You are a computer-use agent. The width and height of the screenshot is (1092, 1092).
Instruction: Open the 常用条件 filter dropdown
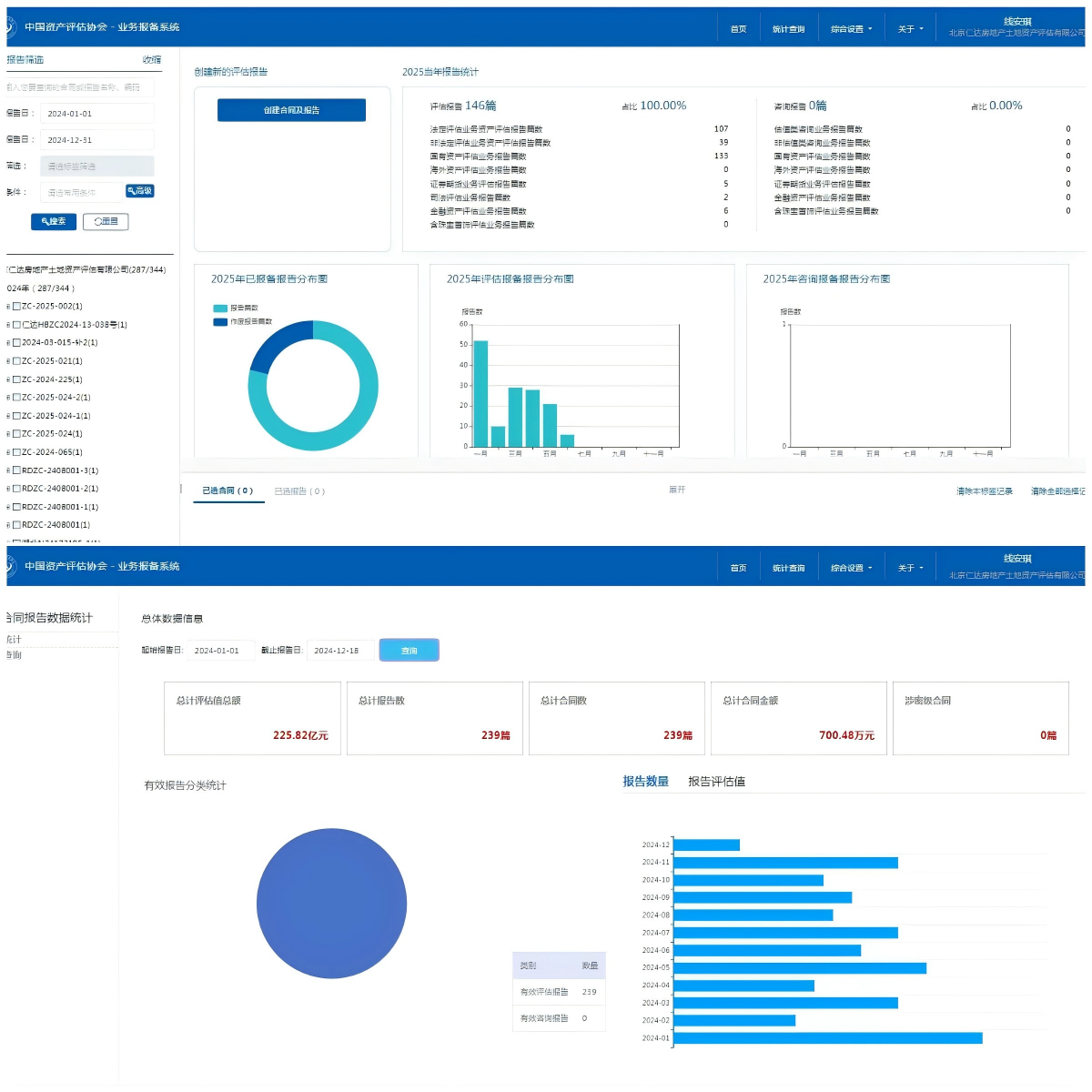[82, 192]
